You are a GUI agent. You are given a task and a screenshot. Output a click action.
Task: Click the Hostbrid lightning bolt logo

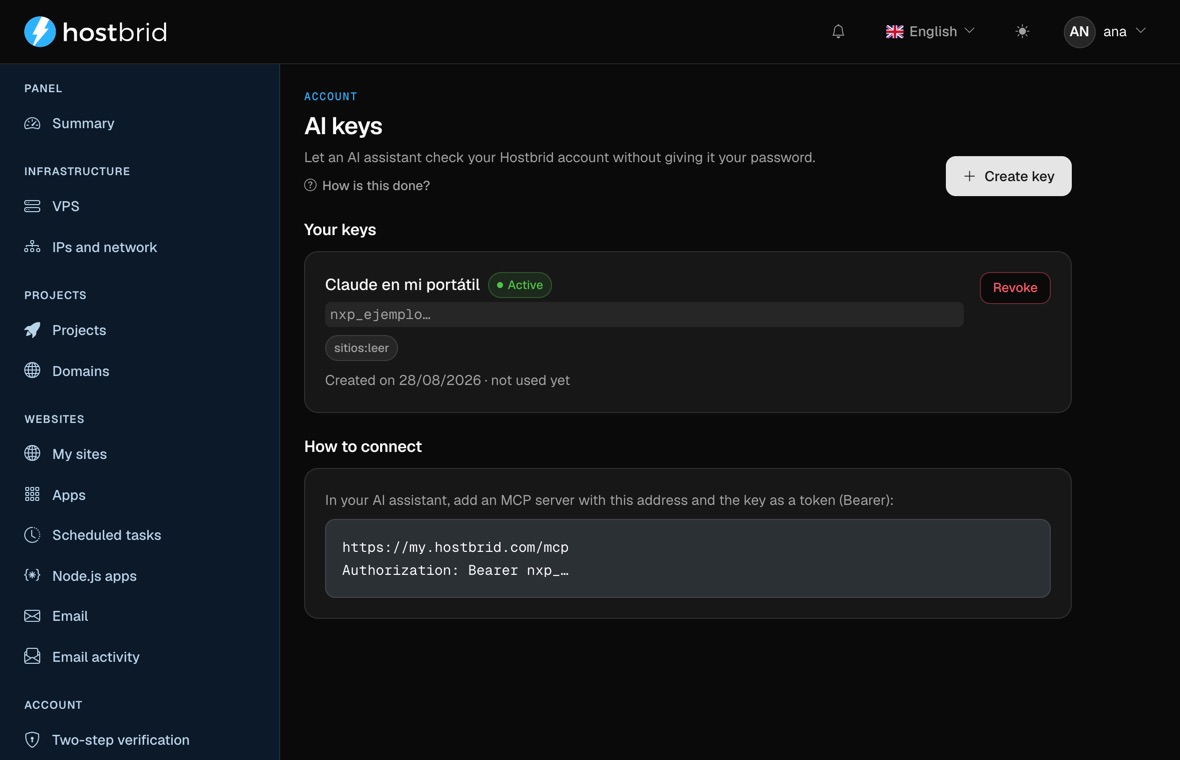(x=40, y=32)
